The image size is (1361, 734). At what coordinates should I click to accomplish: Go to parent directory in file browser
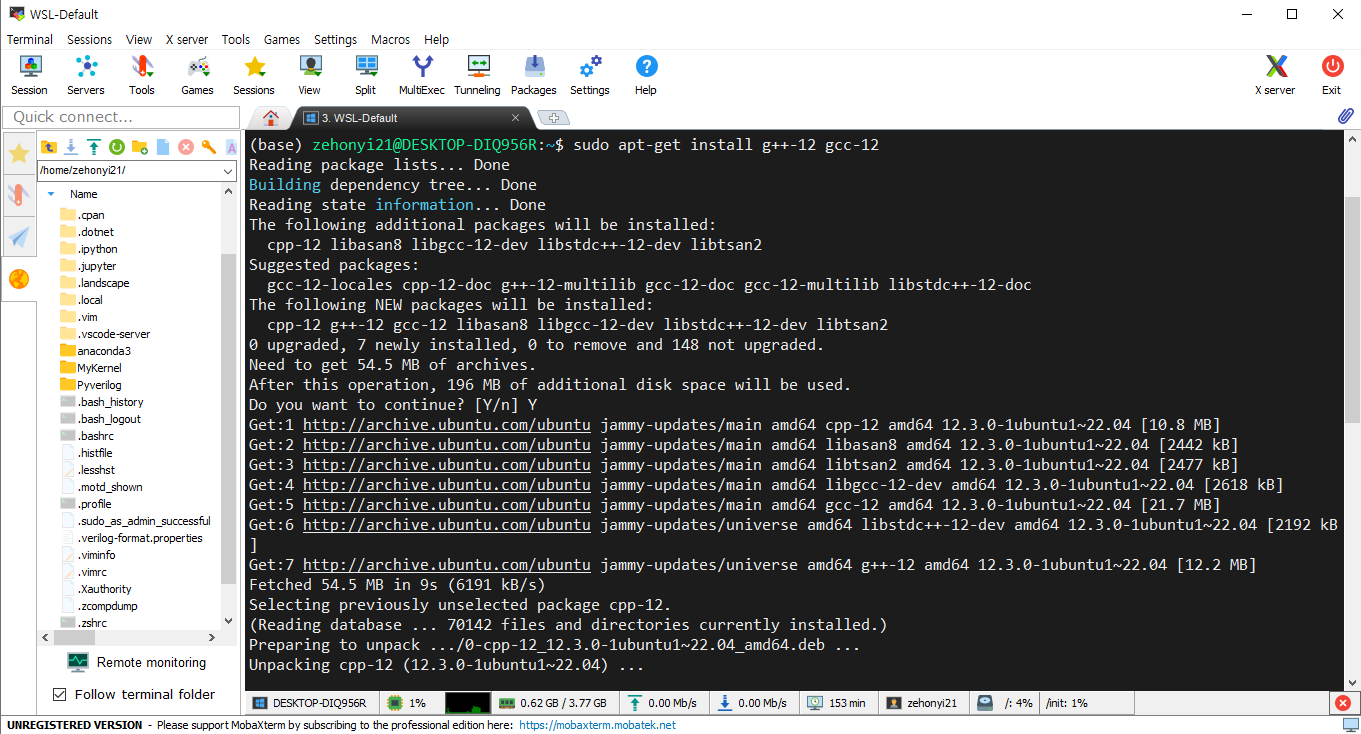pyautogui.click(x=49, y=147)
